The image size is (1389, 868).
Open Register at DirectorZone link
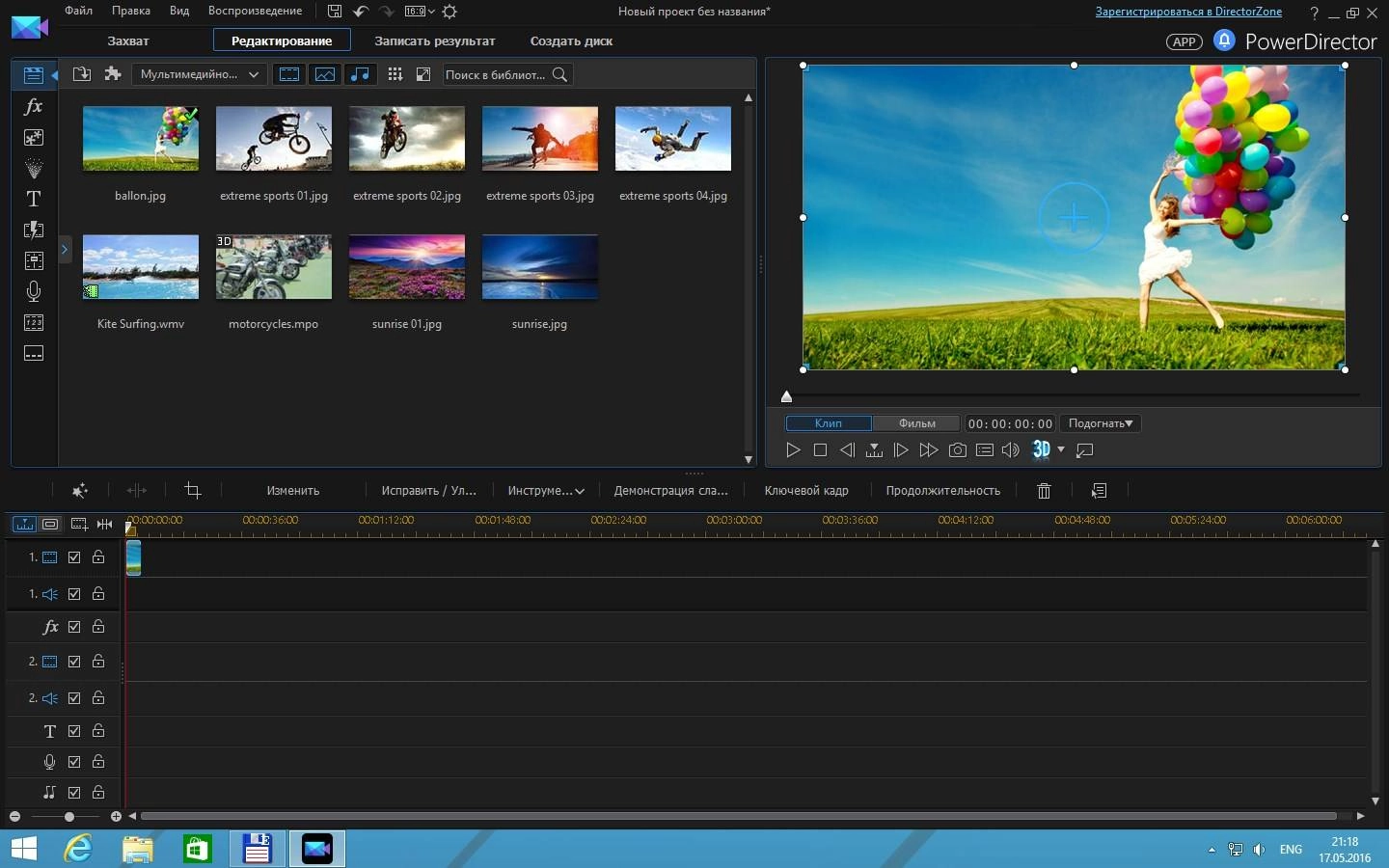[x=1188, y=12]
